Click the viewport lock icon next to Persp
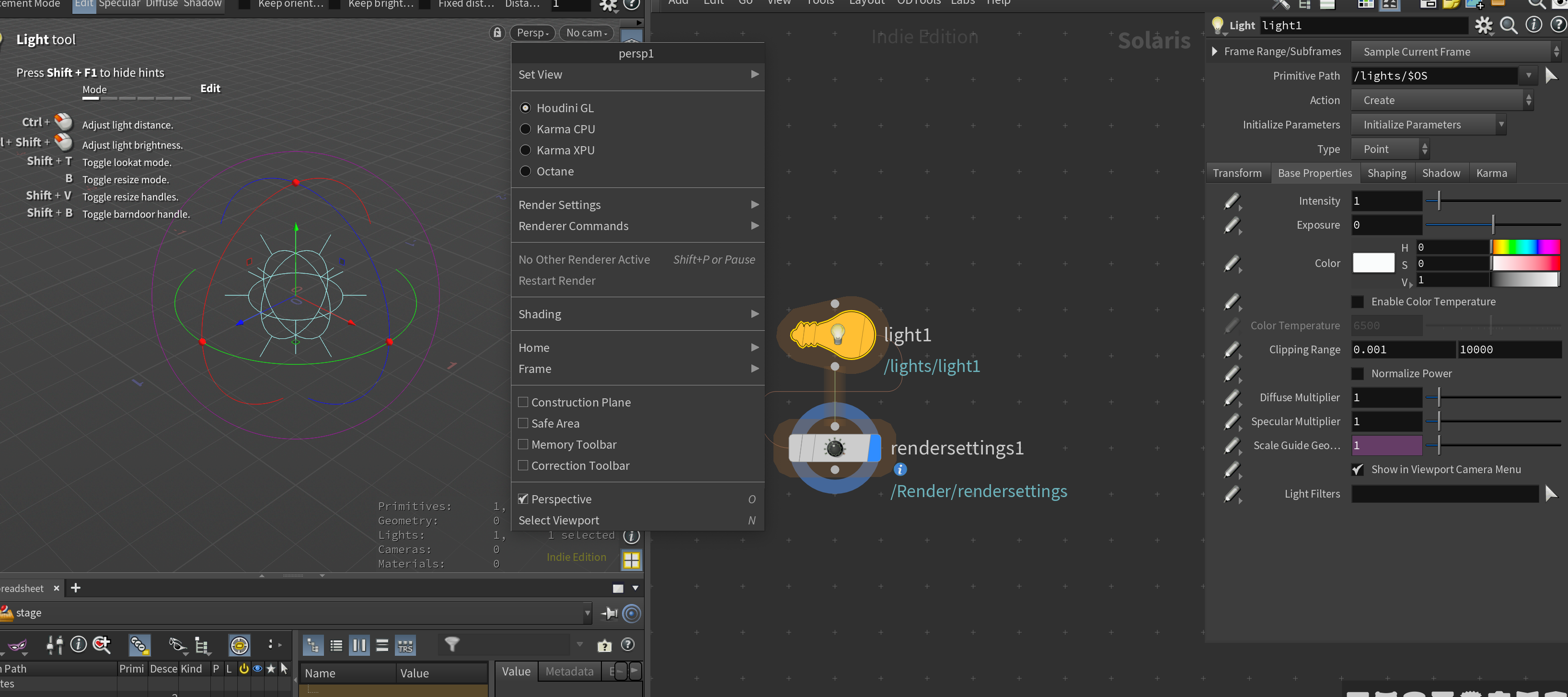Image resolution: width=1568 pixels, height=697 pixels. coord(497,33)
